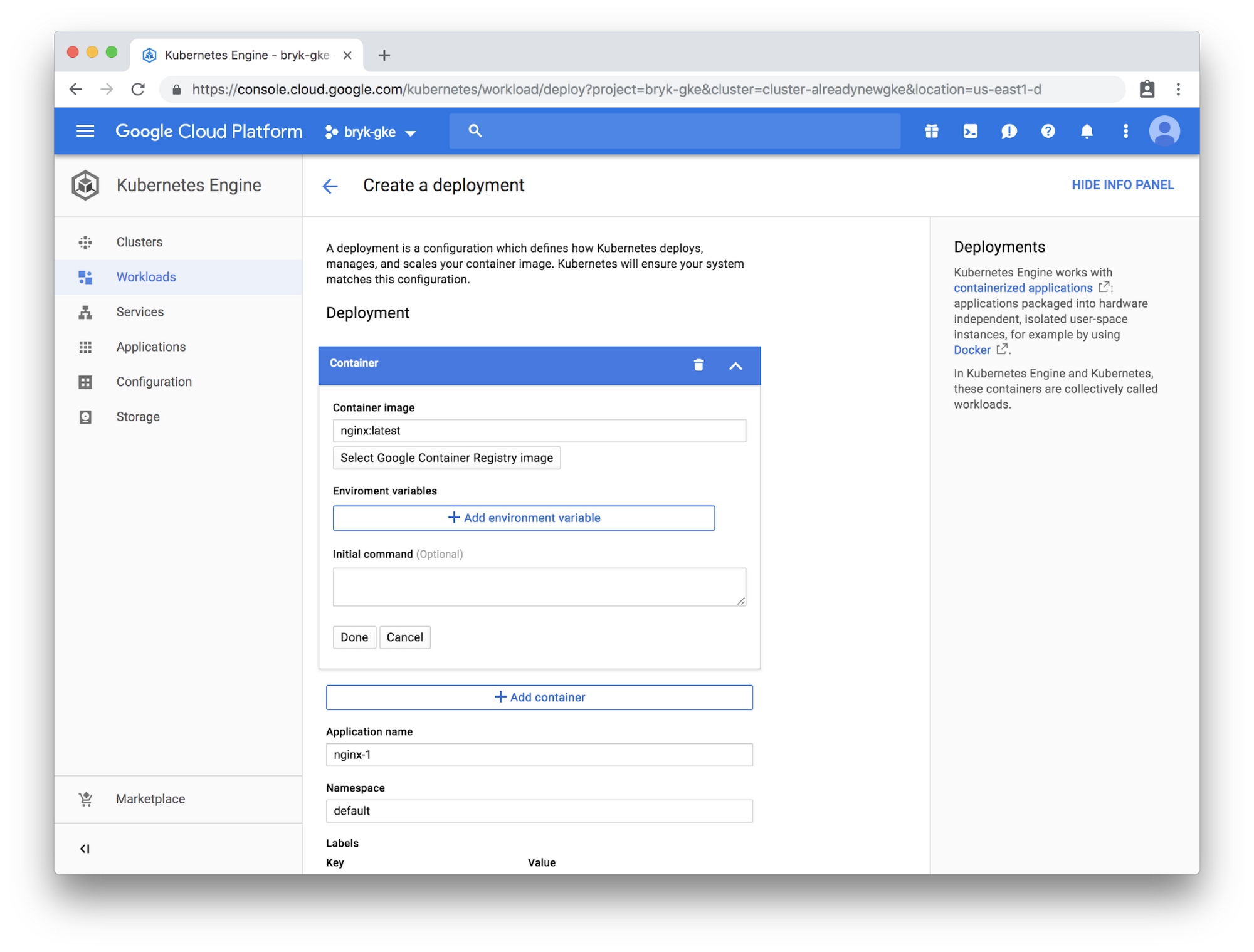Click the Done button
1254x952 pixels.
click(354, 637)
